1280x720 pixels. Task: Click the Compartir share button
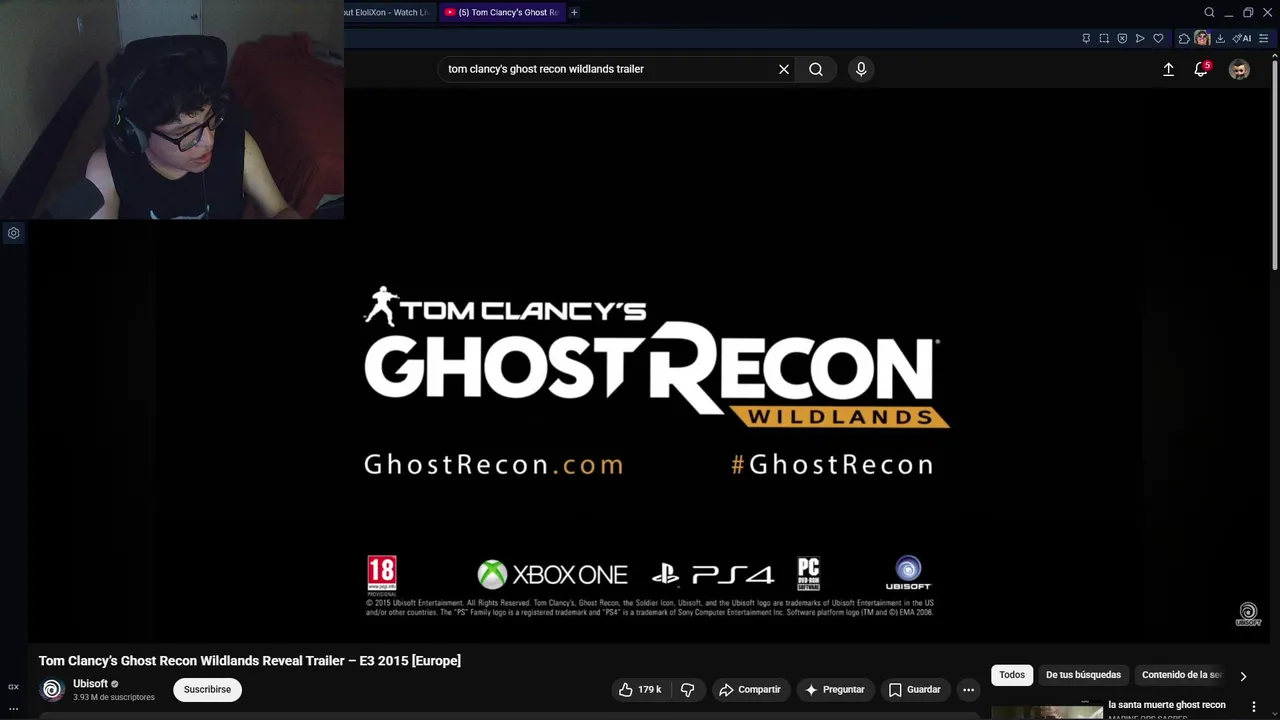pyautogui.click(x=750, y=689)
